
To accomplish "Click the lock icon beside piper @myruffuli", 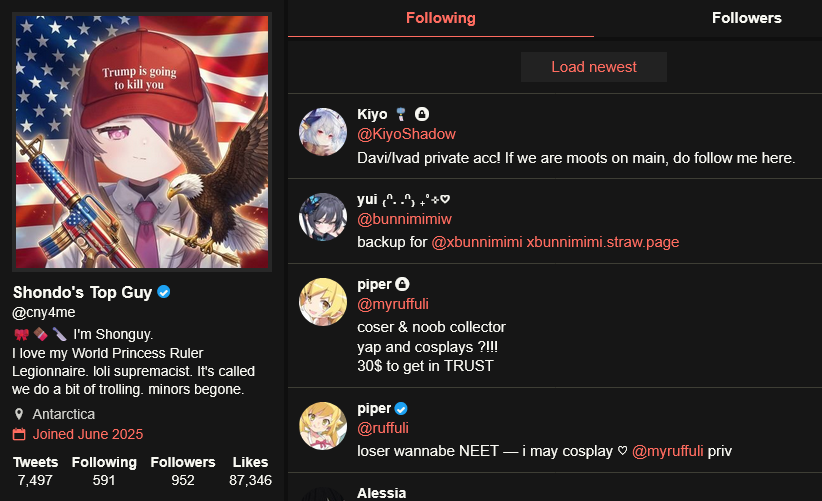I will (x=402, y=284).
